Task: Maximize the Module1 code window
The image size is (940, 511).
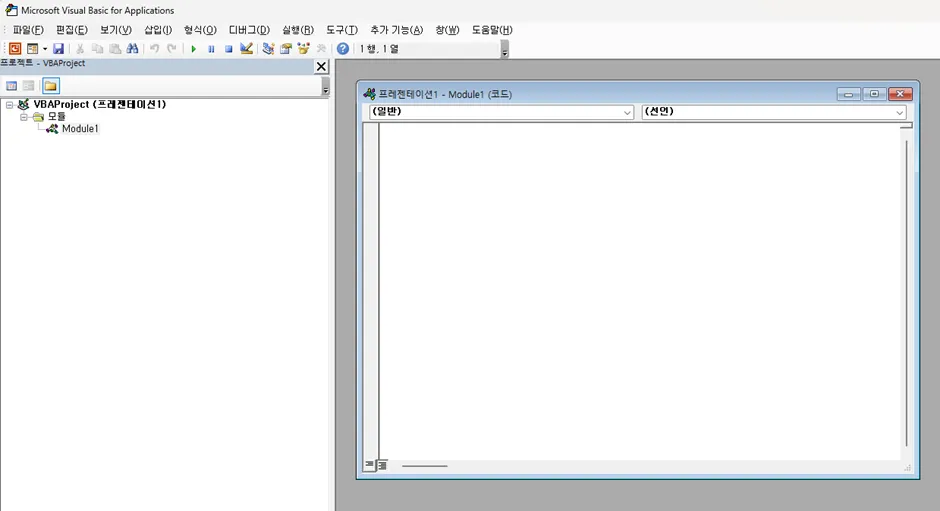Action: coord(874,94)
